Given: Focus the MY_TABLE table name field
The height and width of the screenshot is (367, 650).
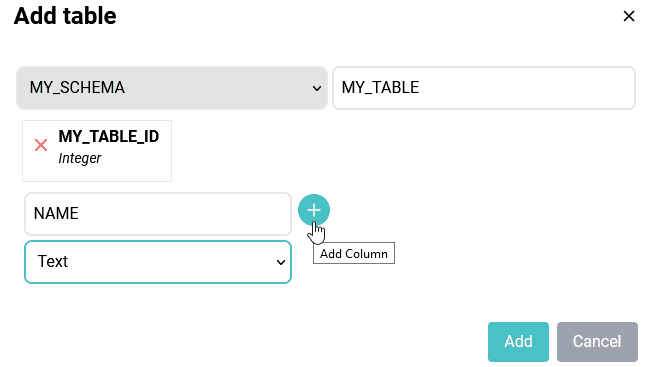Looking at the screenshot, I should point(484,88).
